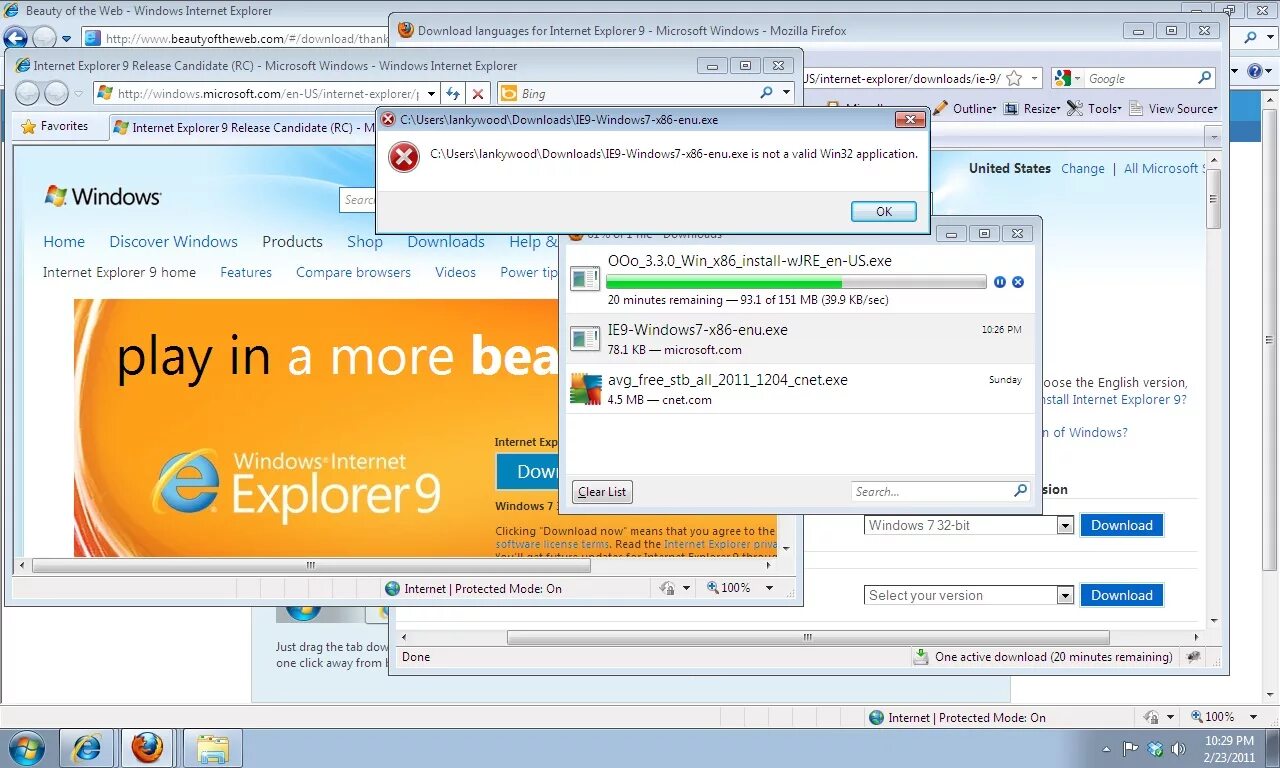Expand the front IE address bar dropdown
This screenshot has width=1280, height=768.
(432, 93)
